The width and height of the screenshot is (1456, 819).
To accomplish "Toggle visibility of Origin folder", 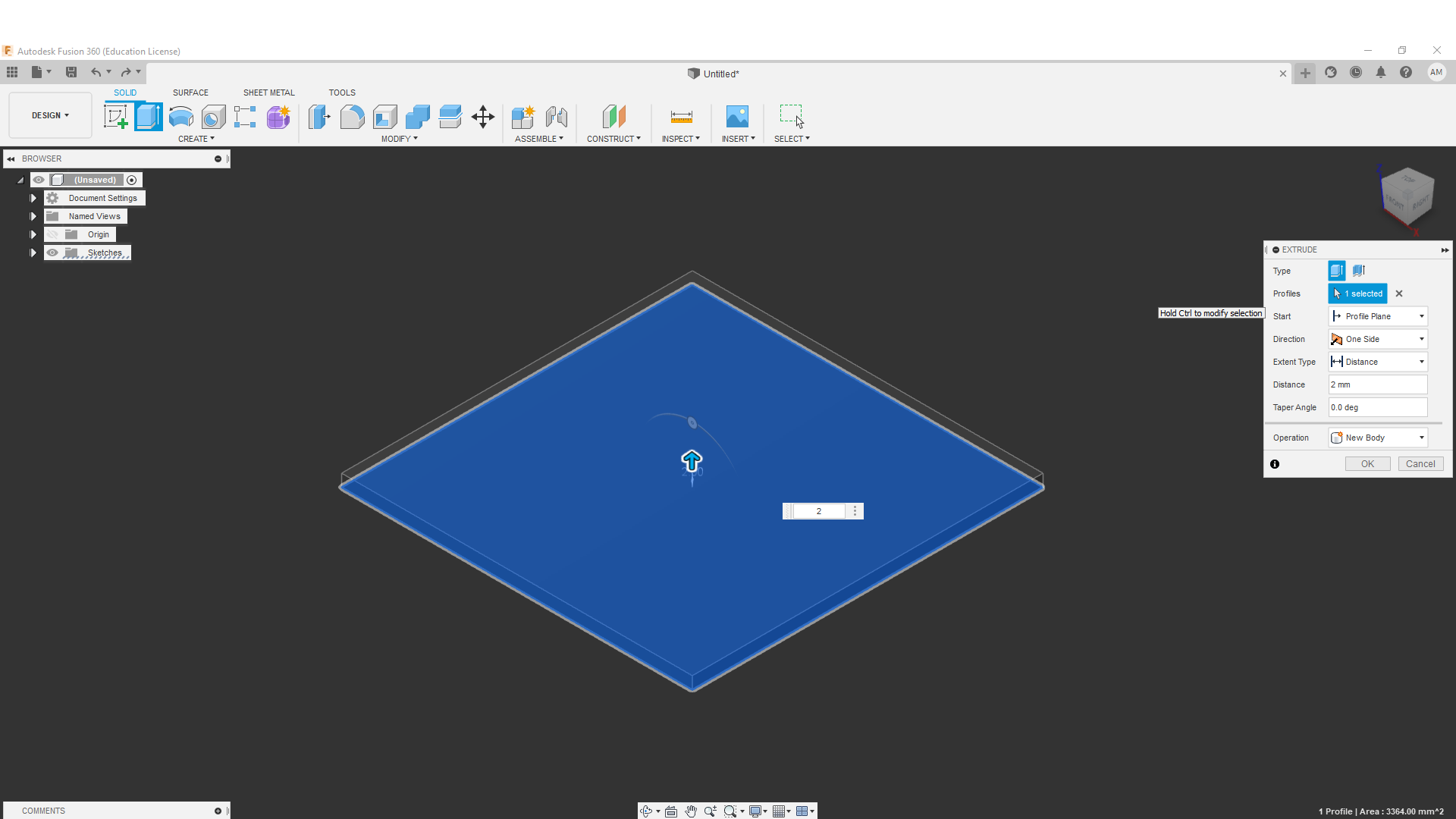I will (x=52, y=234).
